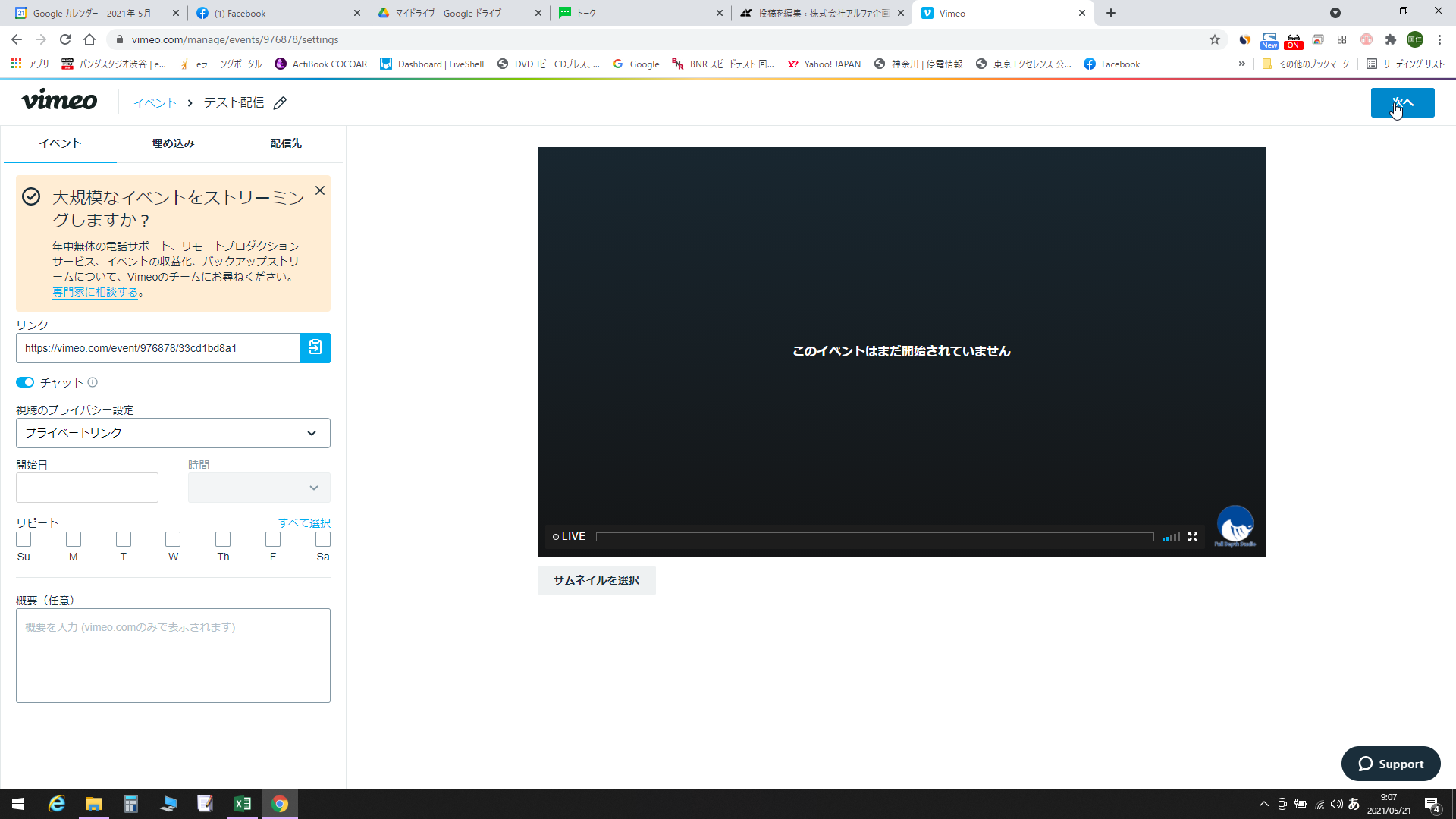Open Chrome extensions puzzle icon
The image size is (1456, 819).
[x=1391, y=39]
